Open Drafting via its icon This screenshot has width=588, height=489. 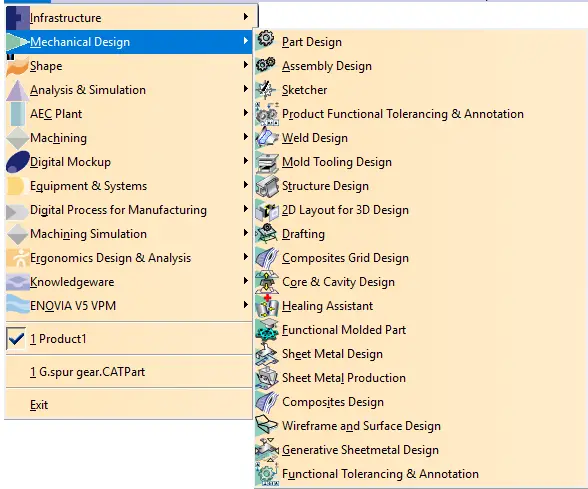[x=267, y=233]
